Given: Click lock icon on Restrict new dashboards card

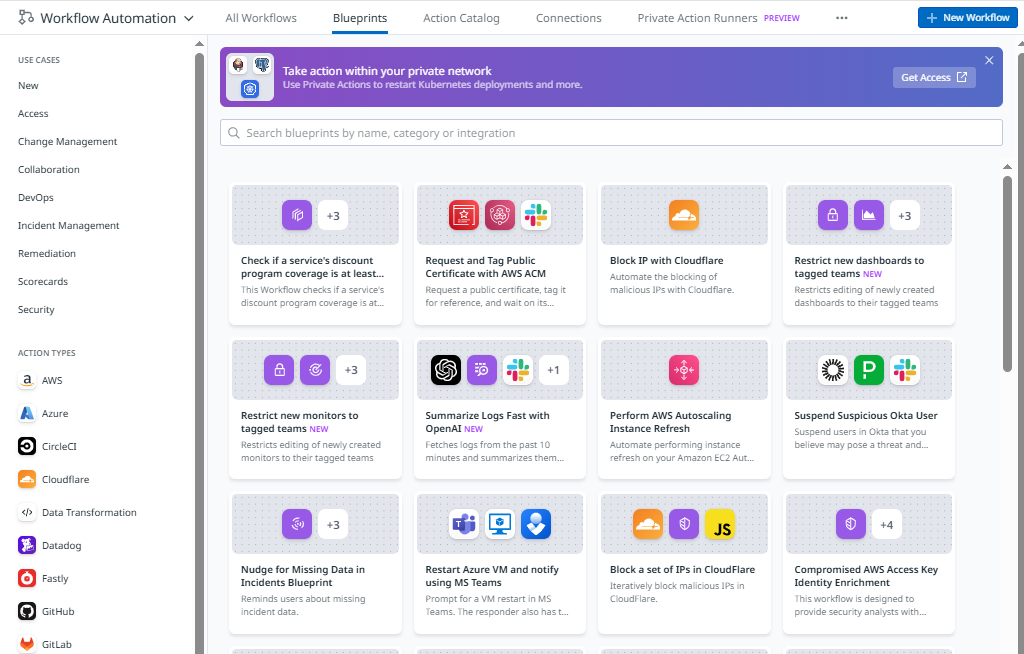Looking at the screenshot, I should point(833,215).
